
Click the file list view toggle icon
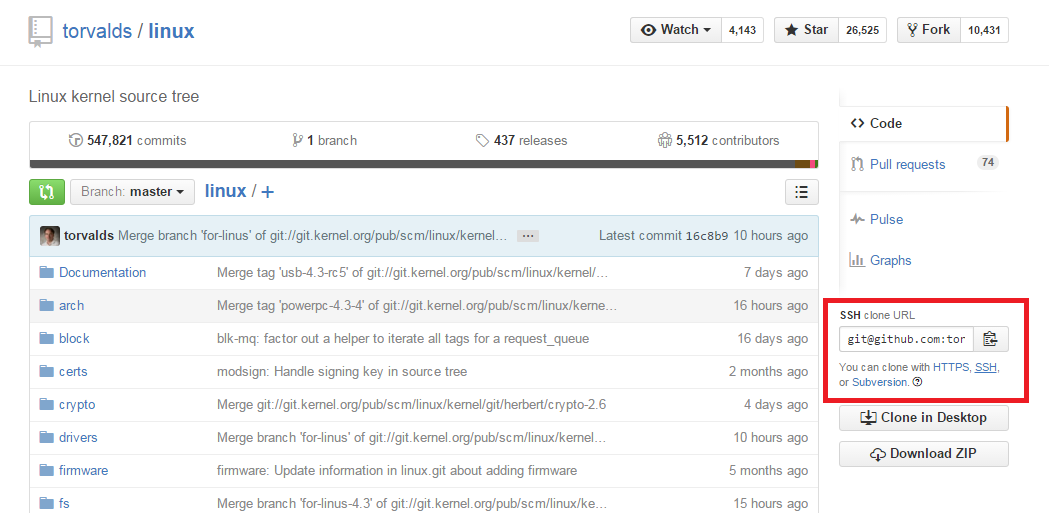coord(801,192)
